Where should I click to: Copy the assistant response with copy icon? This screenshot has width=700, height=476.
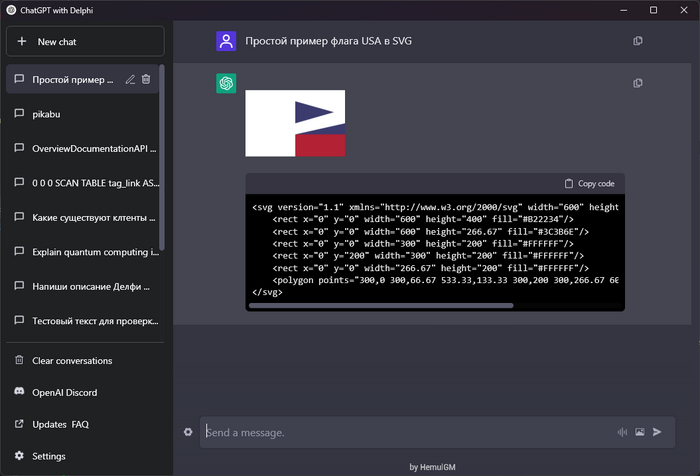coord(638,83)
